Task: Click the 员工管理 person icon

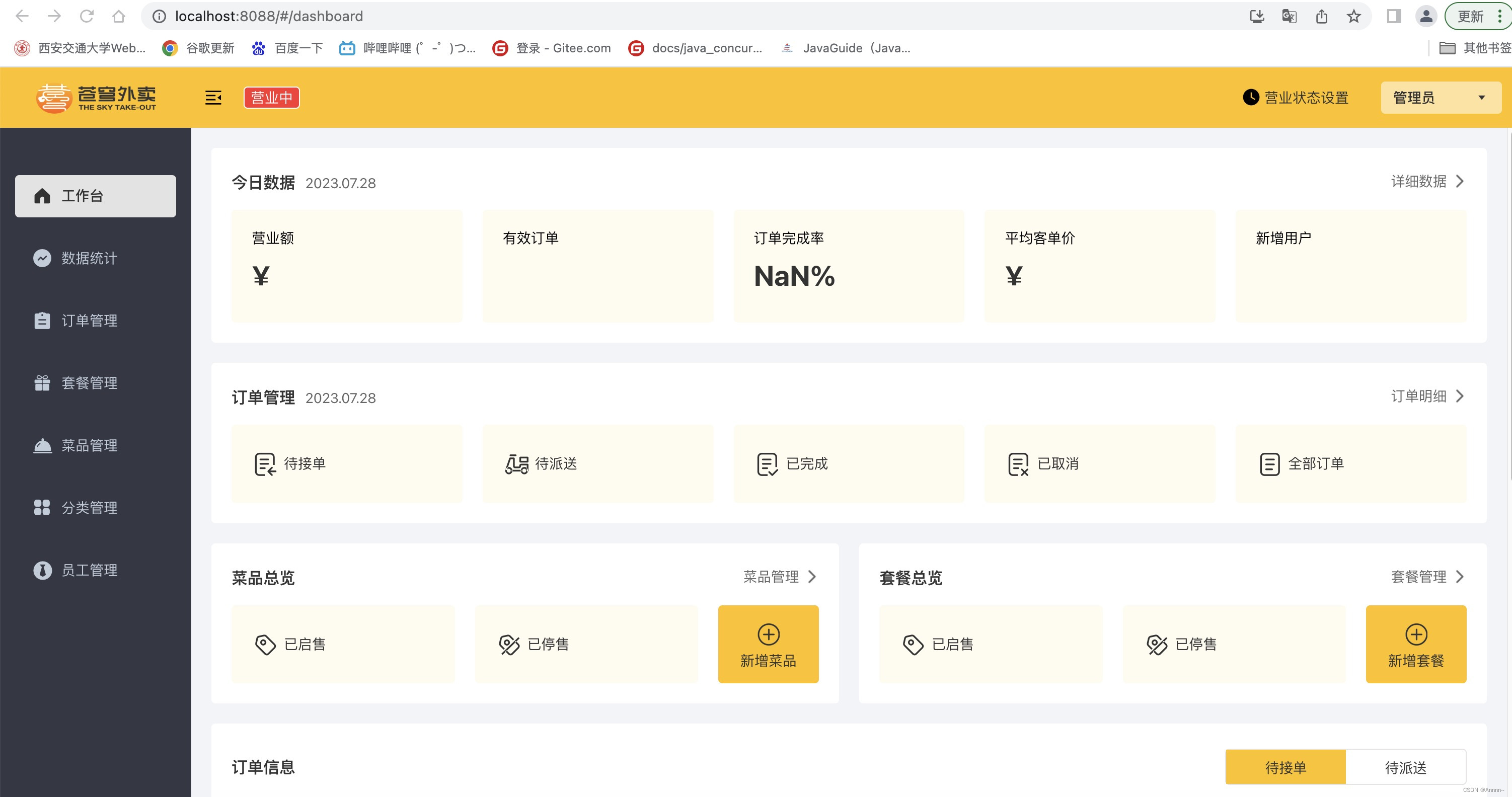Action: [x=42, y=570]
